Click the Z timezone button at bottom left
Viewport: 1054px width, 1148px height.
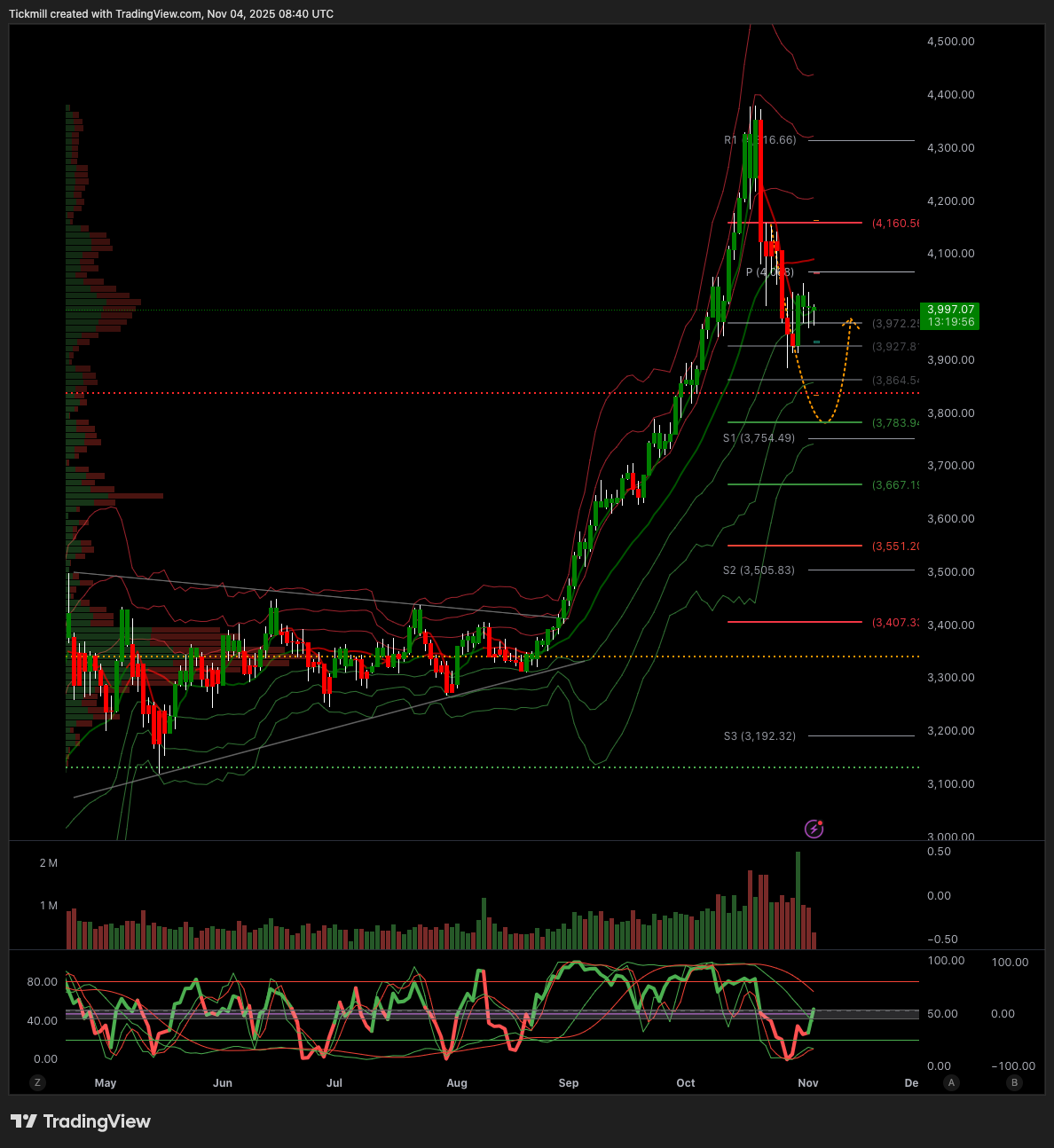tap(37, 1082)
